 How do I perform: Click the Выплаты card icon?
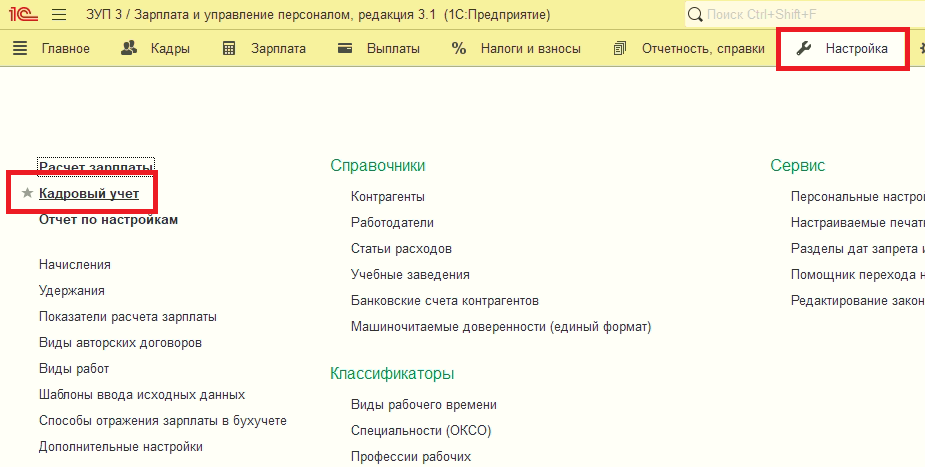tap(345, 48)
